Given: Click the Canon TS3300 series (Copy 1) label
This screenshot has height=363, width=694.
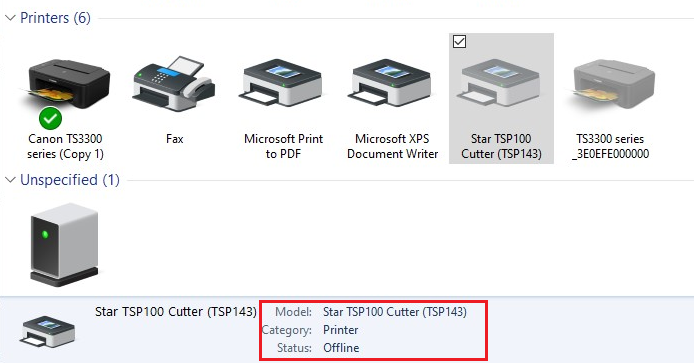Looking at the screenshot, I should [65, 147].
